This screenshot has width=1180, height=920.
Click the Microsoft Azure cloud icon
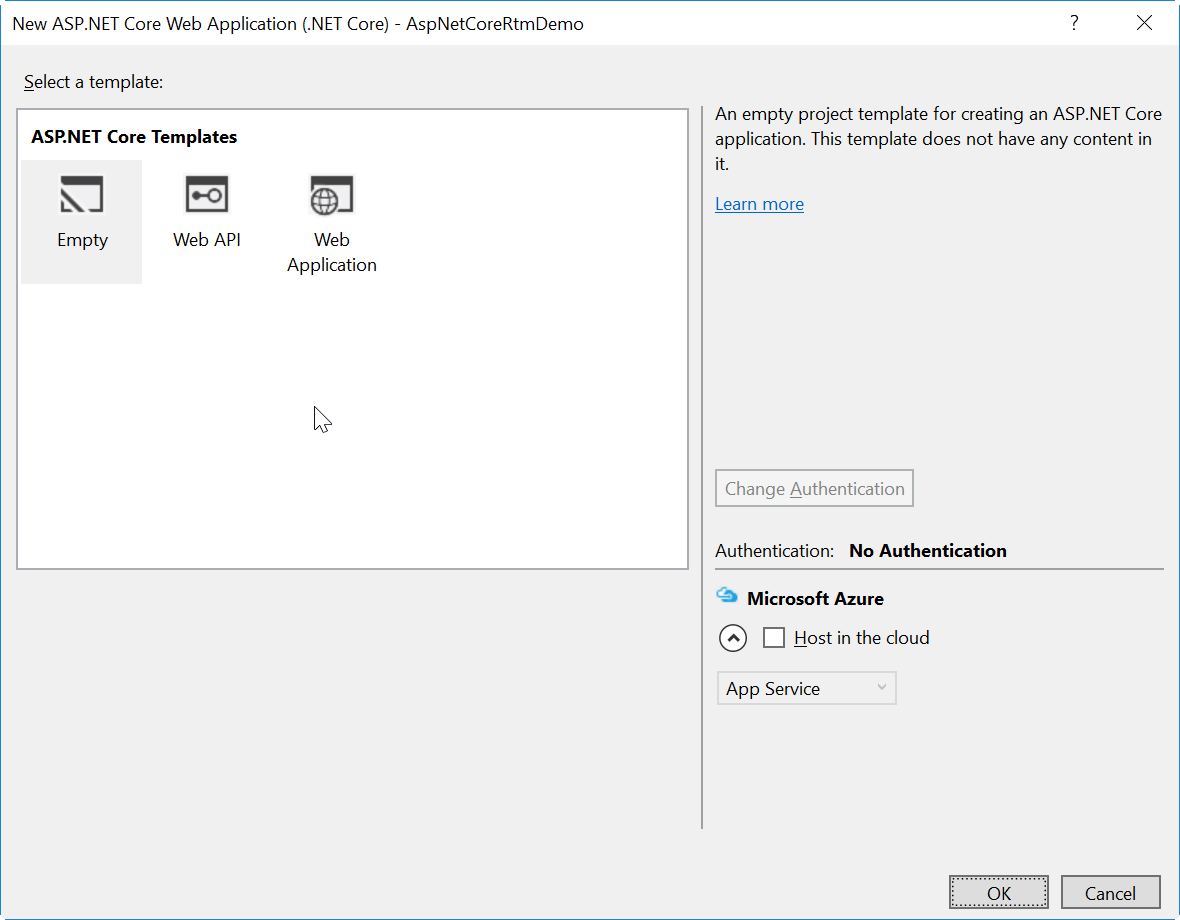point(727,597)
